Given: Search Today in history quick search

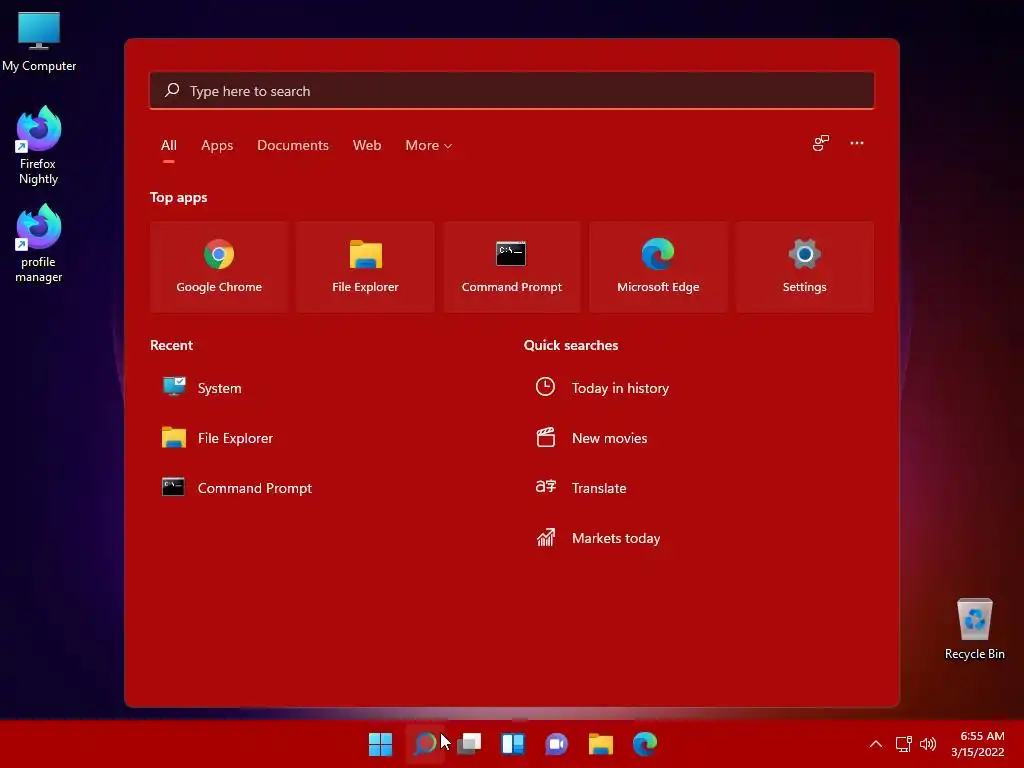Looking at the screenshot, I should [602, 388].
